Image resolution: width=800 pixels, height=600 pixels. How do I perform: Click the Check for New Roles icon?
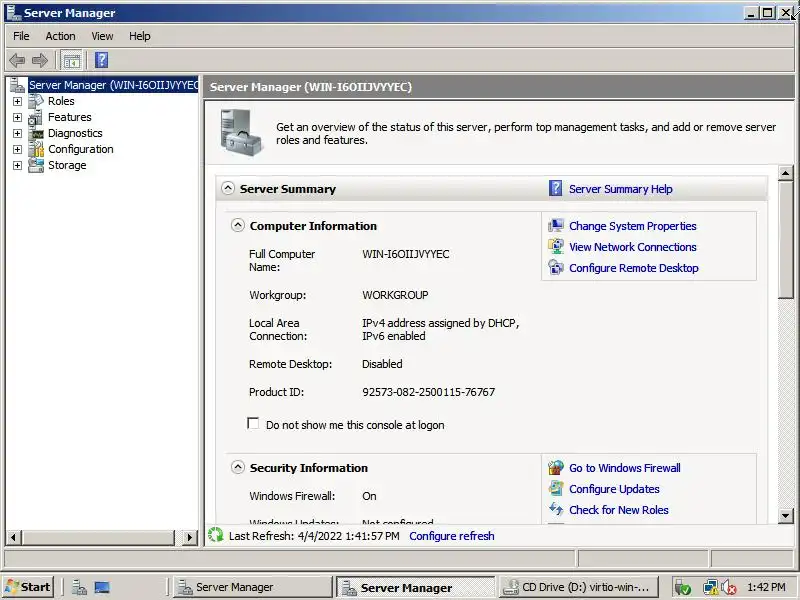click(x=556, y=510)
